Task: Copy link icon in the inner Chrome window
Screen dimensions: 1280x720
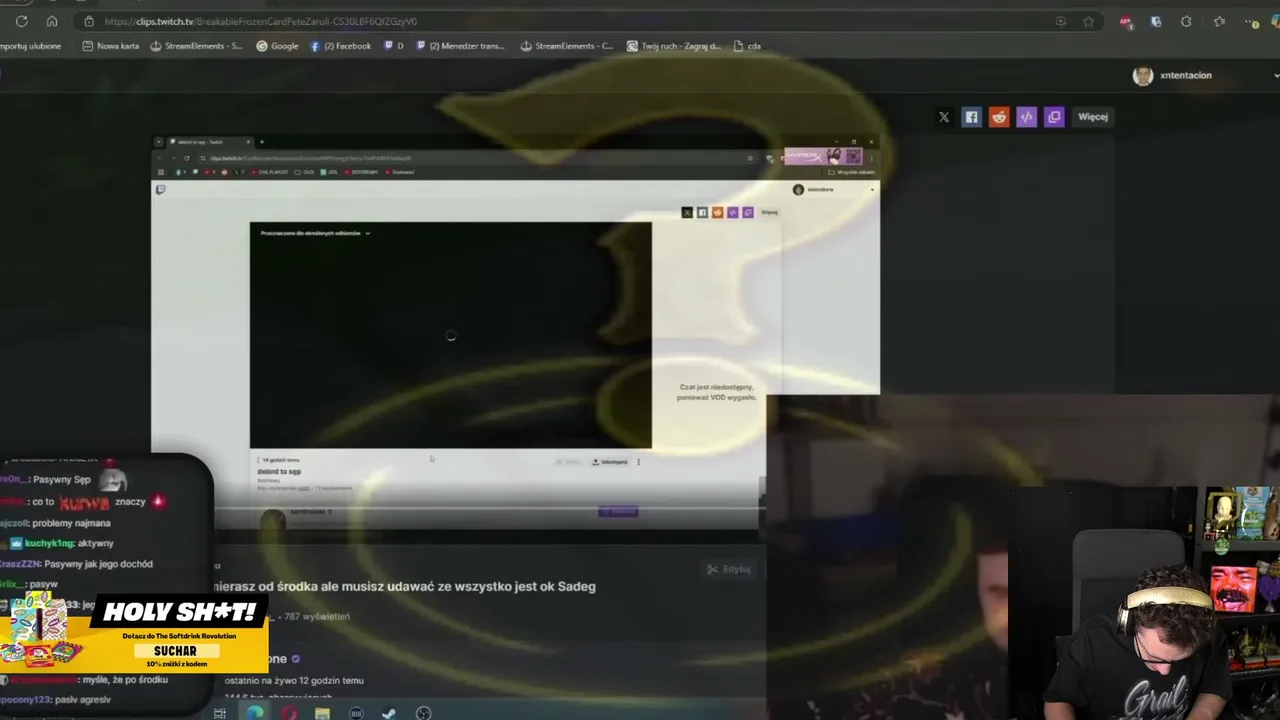Action: click(747, 212)
